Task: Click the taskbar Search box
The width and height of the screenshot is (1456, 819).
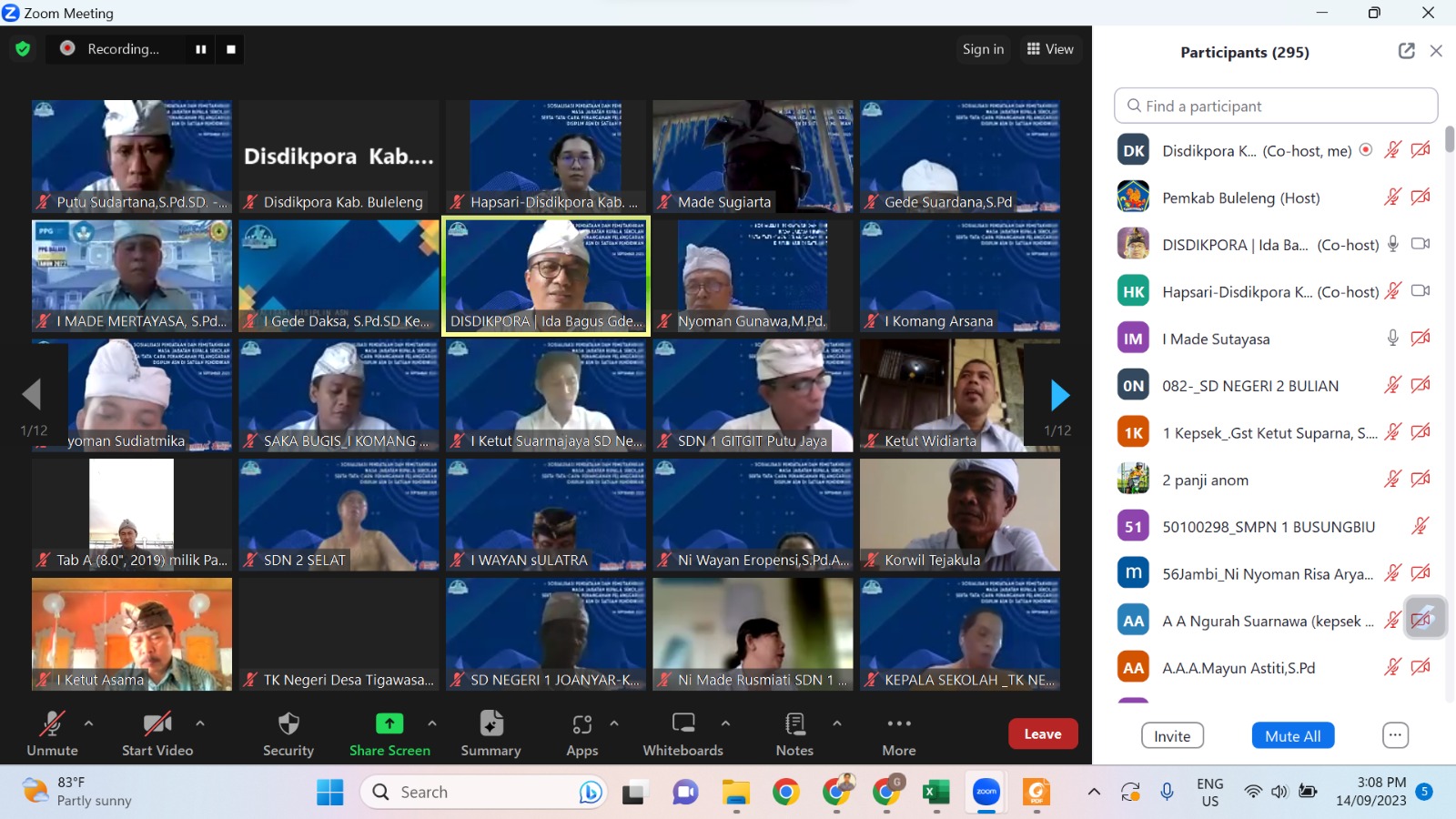Action: tap(485, 793)
